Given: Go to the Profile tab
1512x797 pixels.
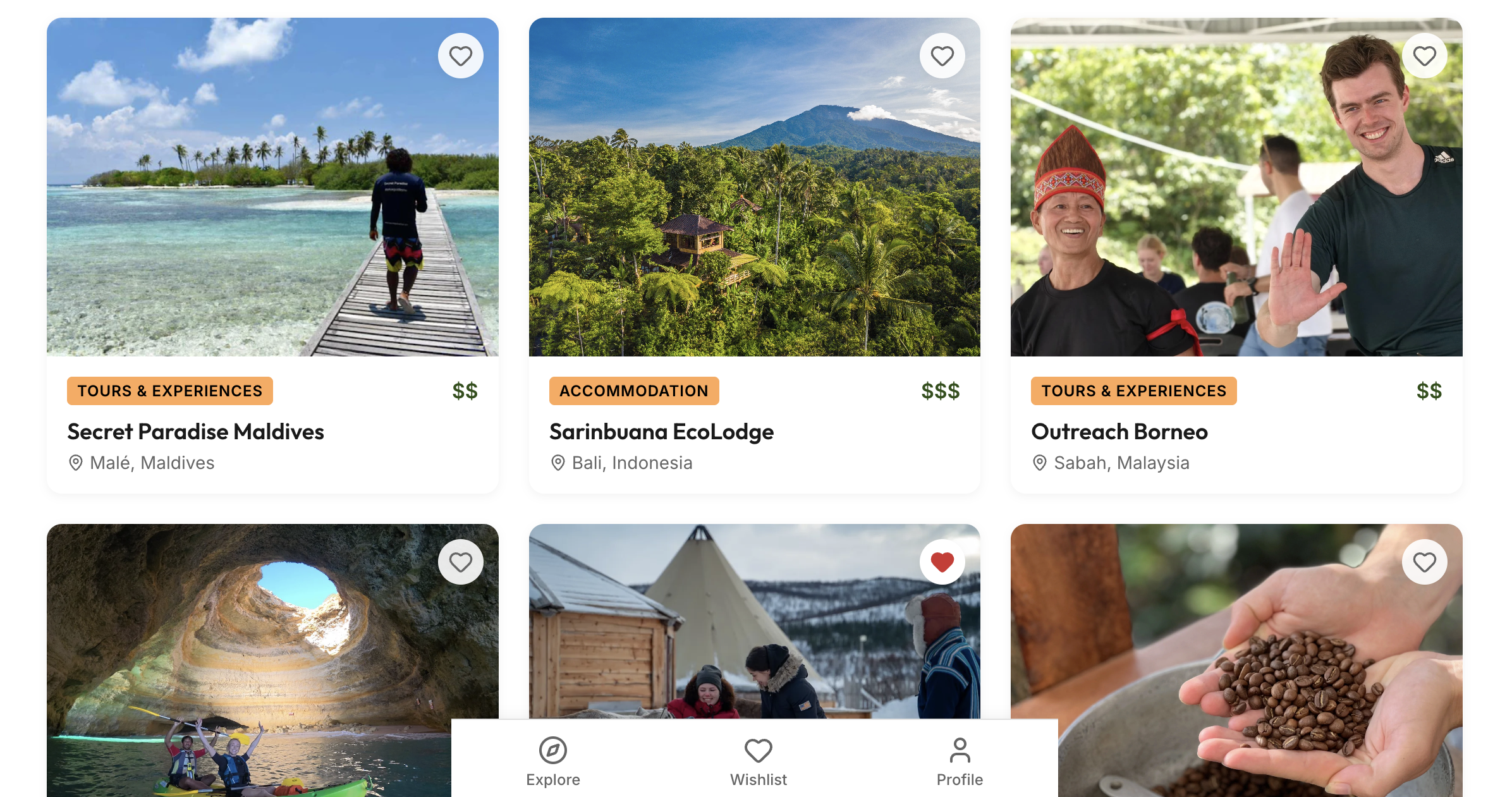Looking at the screenshot, I should pos(960,762).
